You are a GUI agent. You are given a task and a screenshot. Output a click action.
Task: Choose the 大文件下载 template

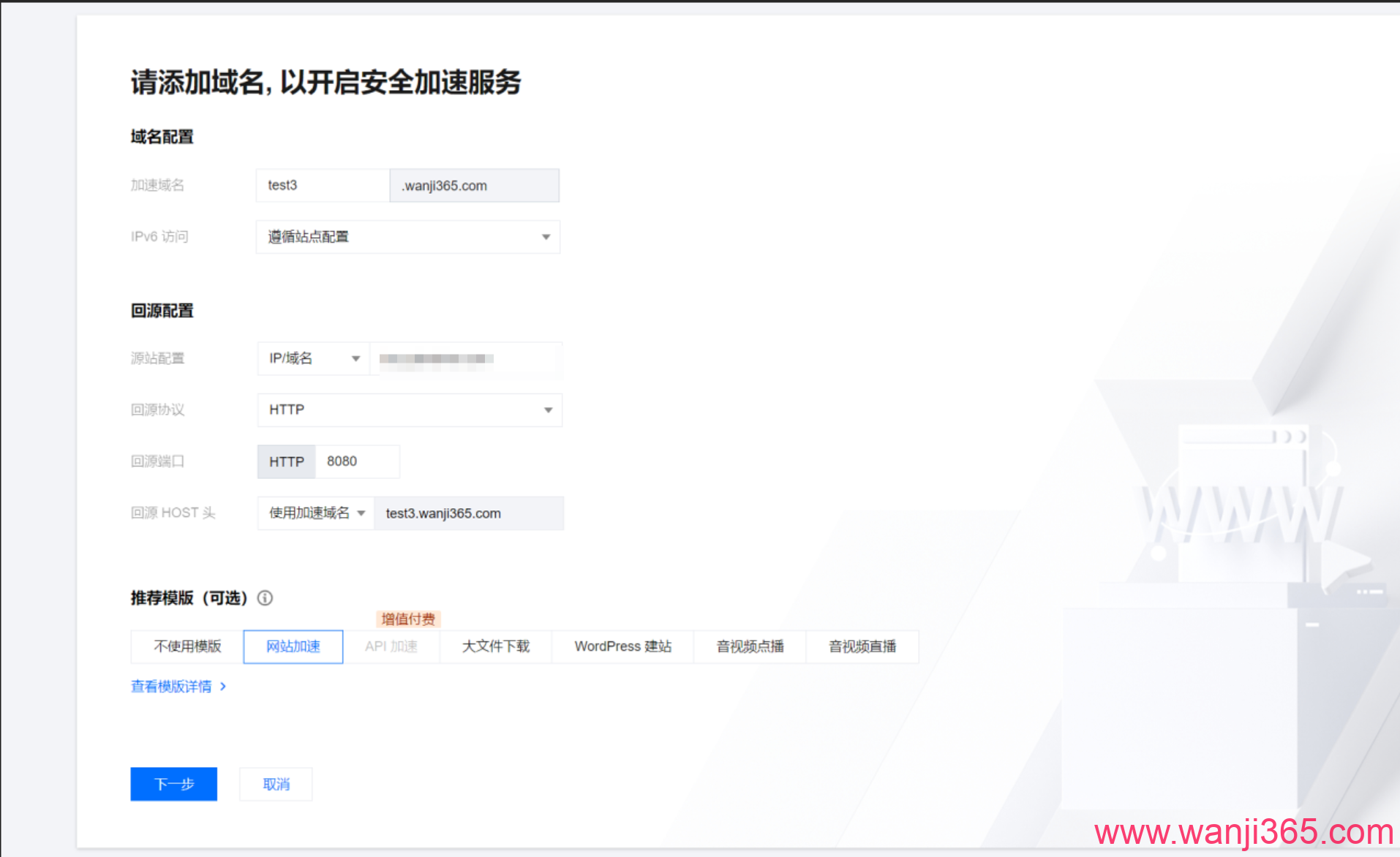tap(495, 646)
